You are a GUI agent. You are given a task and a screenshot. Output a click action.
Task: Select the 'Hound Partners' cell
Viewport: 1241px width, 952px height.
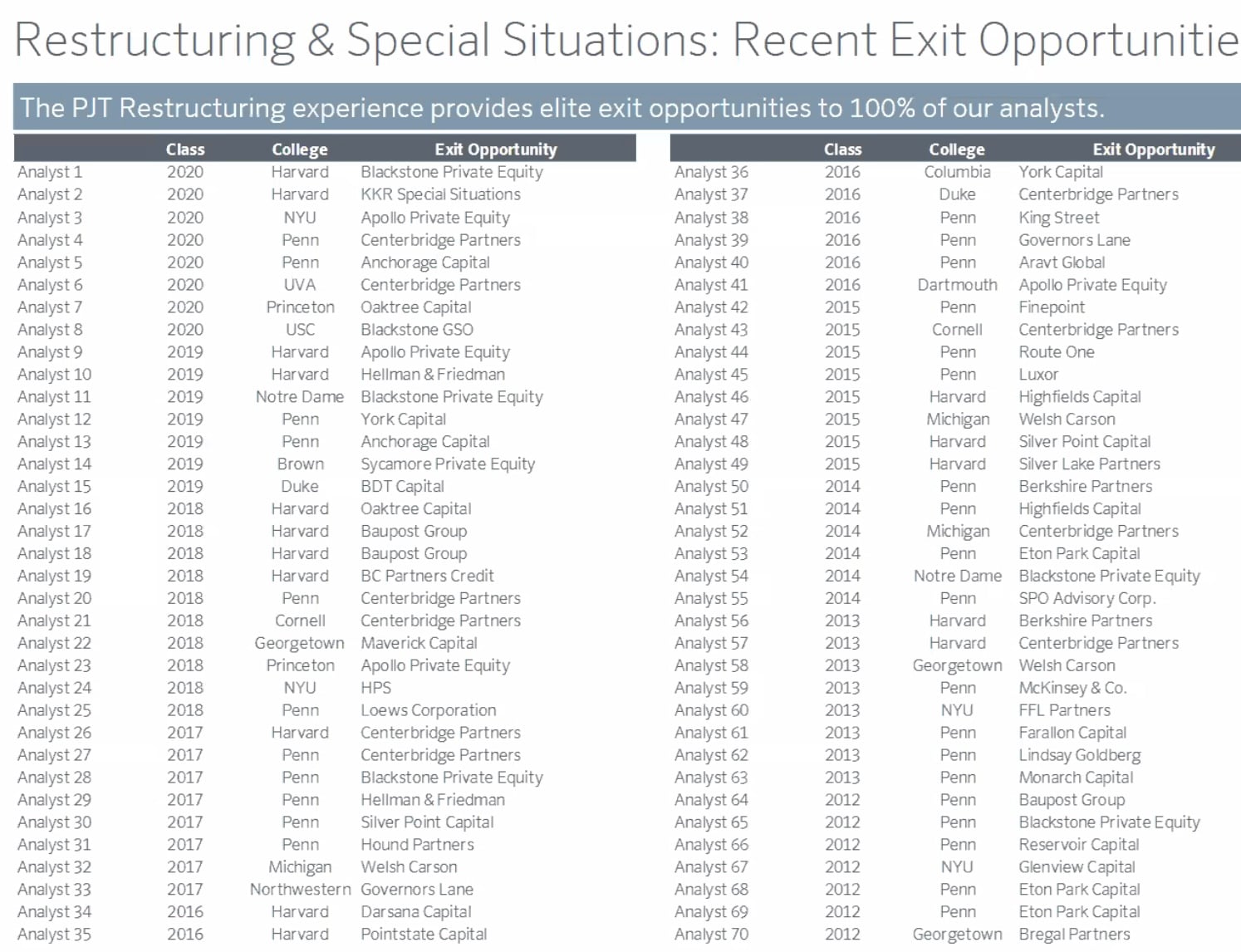pos(417,845)
